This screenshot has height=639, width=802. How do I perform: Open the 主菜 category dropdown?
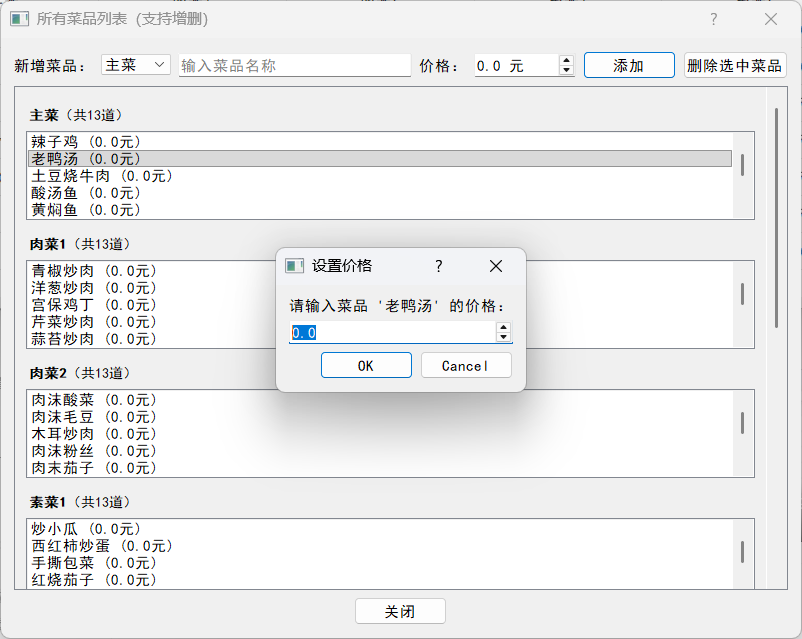(136, 65)
